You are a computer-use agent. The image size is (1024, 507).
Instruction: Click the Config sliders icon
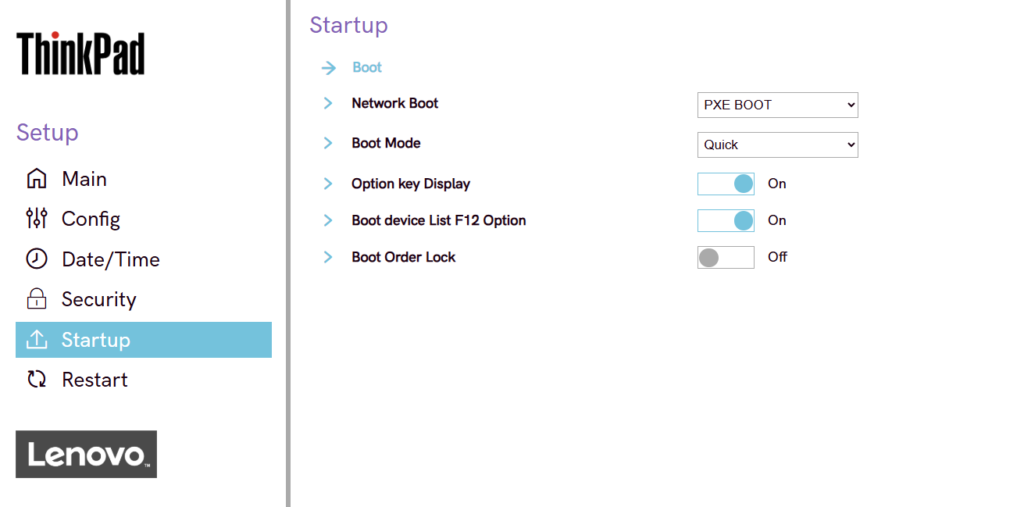(x=37, y=219)
